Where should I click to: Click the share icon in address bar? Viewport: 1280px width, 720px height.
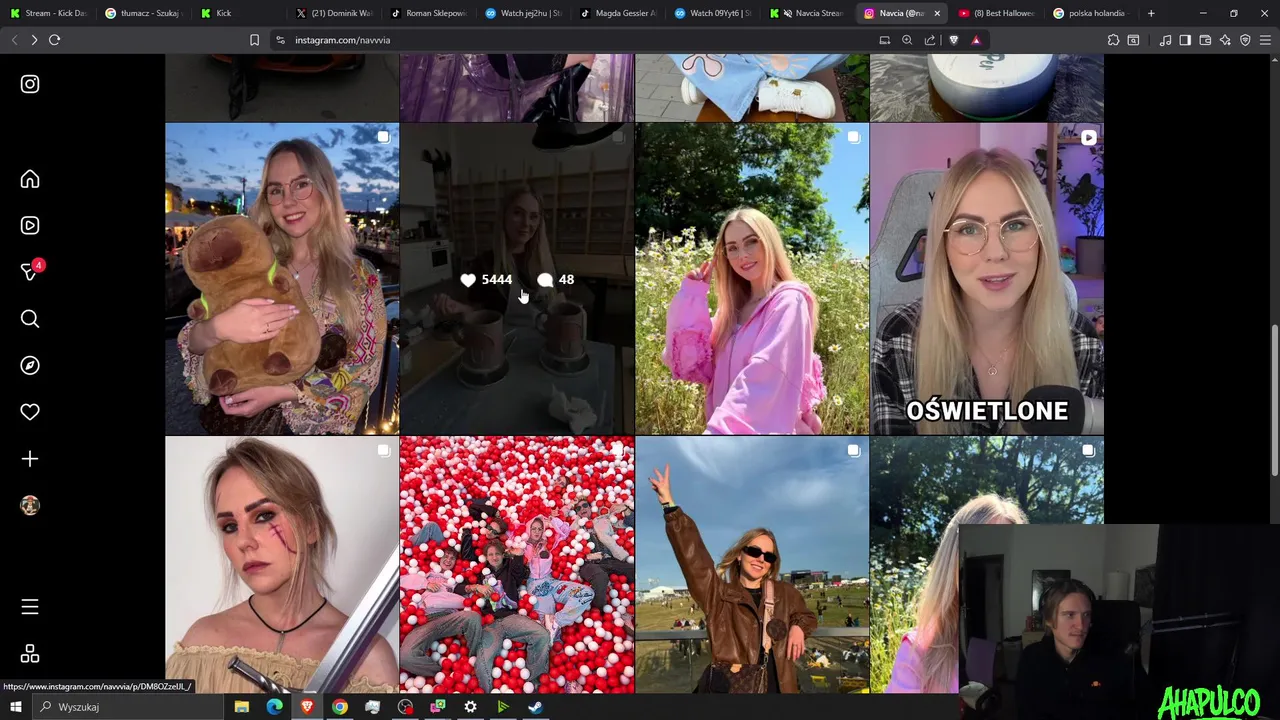coord(930,40)
